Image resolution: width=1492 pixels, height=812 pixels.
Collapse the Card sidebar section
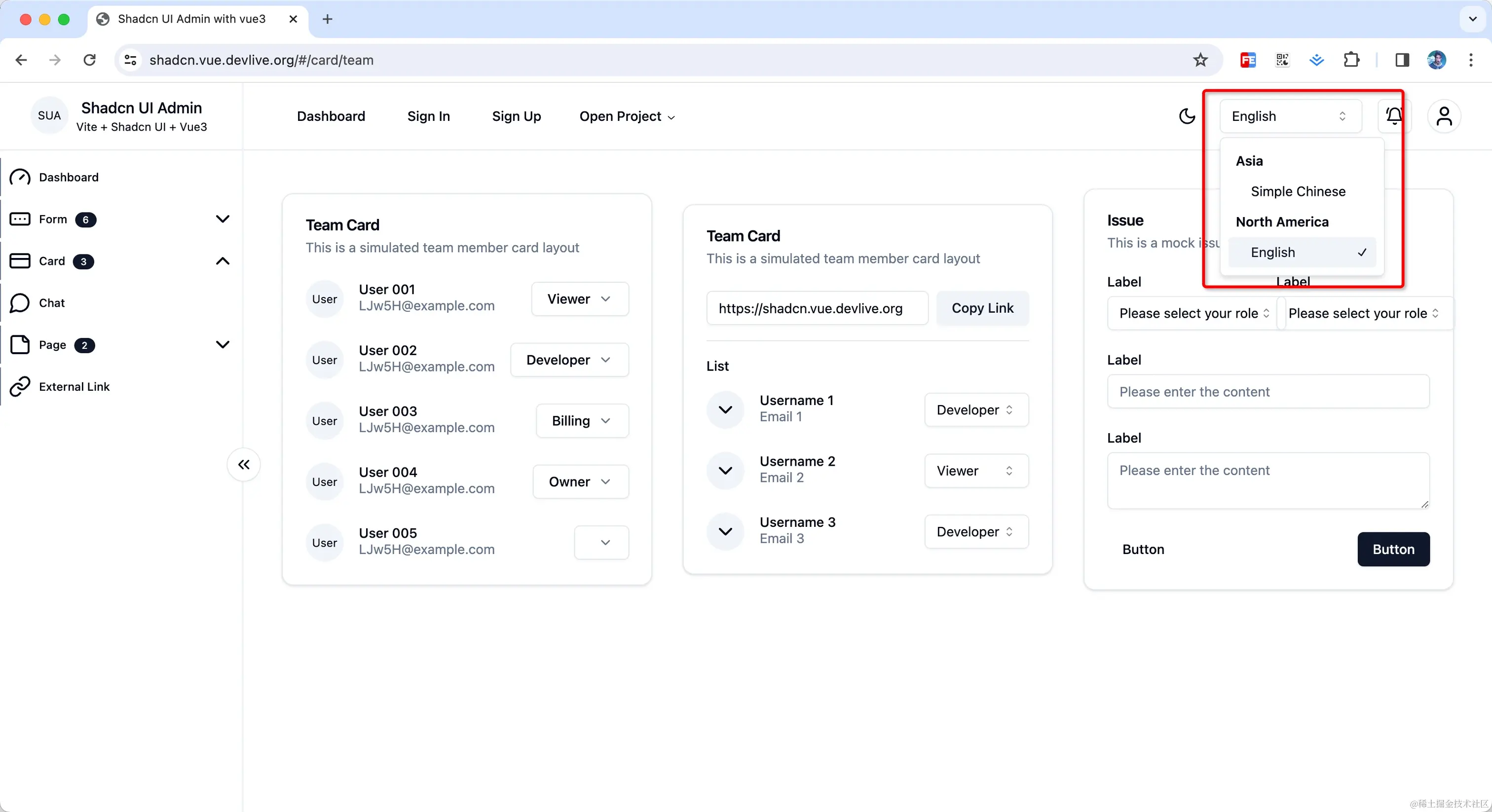tap(223, 261)
